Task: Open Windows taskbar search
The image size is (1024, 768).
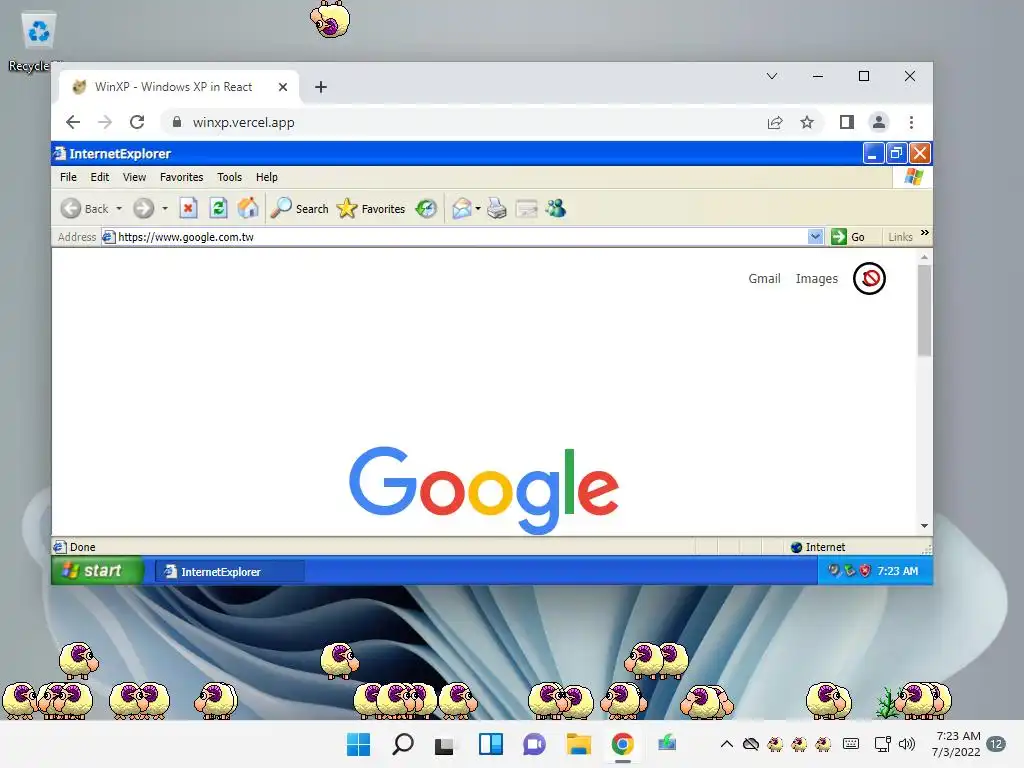Action: [x=403, y=744]
